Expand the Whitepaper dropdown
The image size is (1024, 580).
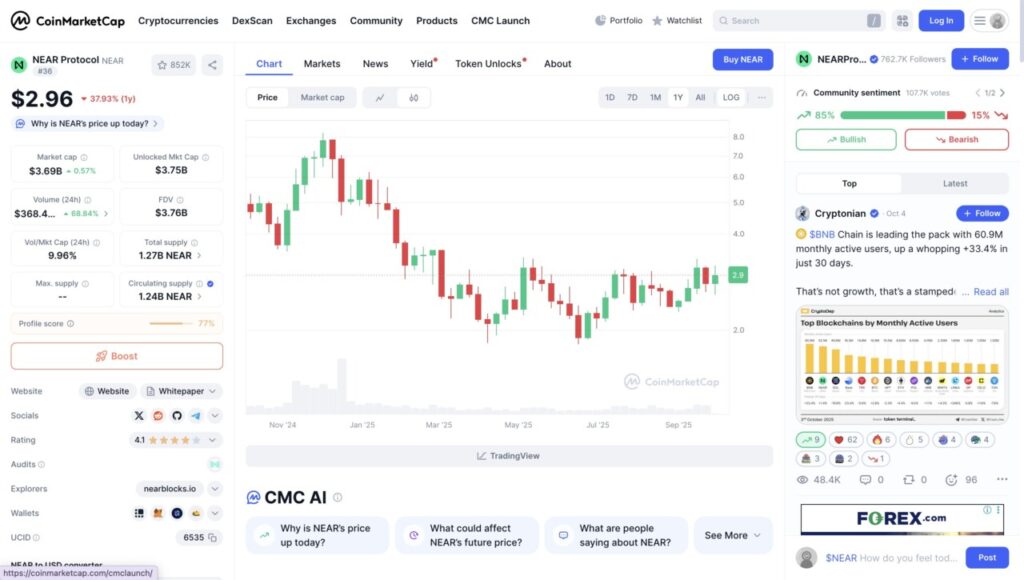(x=212, y=391)
